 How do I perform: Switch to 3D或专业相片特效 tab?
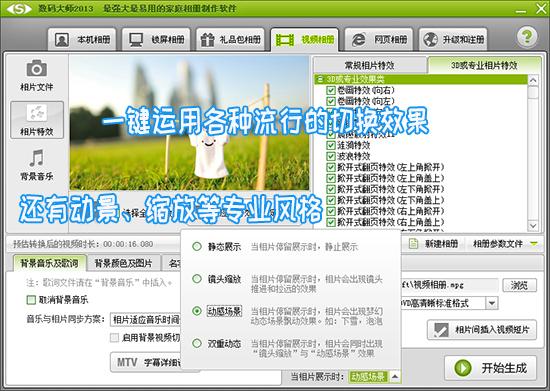pos(484,65)
